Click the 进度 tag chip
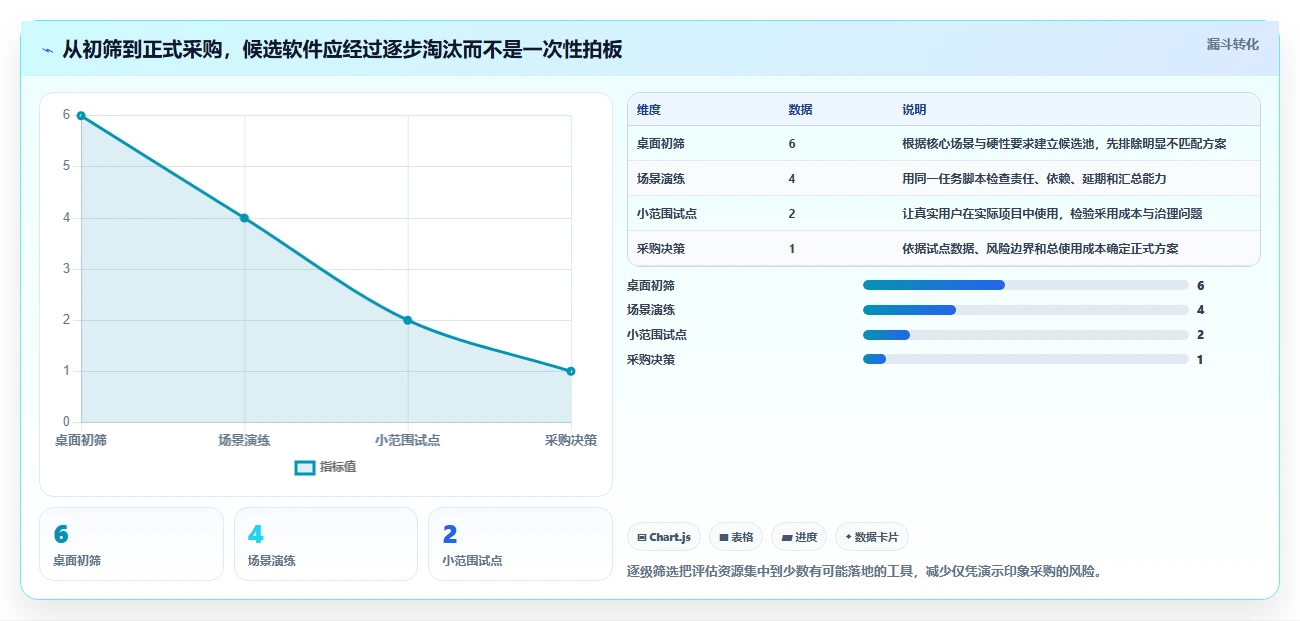 point(800,537)
